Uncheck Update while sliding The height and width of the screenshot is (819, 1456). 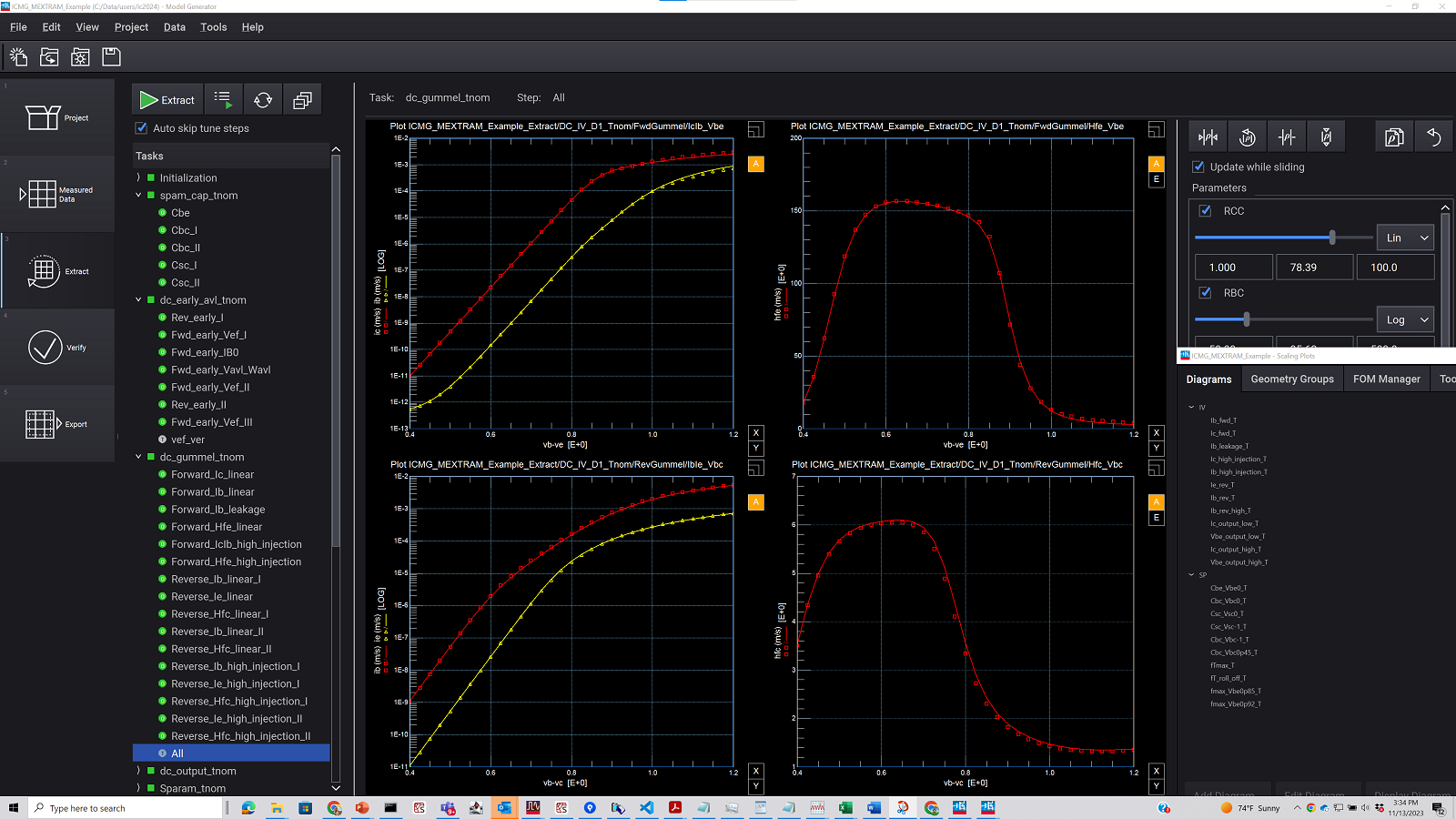click(1198, 167)
